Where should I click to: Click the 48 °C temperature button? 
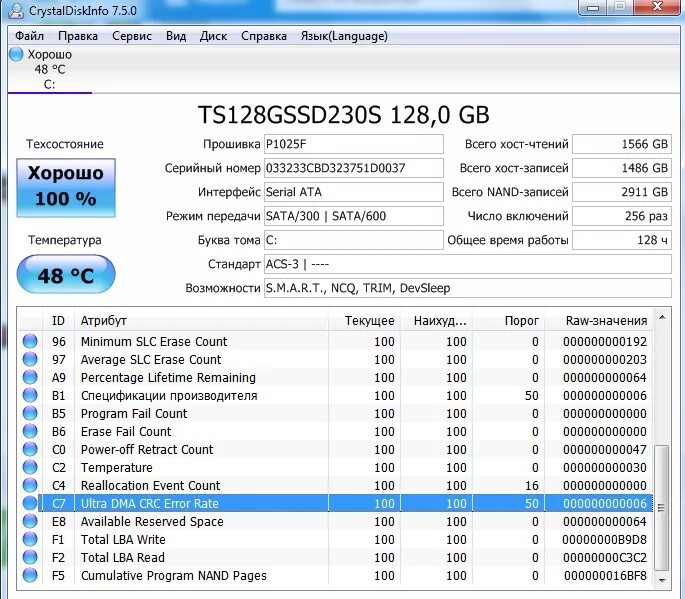click(66, 274)
